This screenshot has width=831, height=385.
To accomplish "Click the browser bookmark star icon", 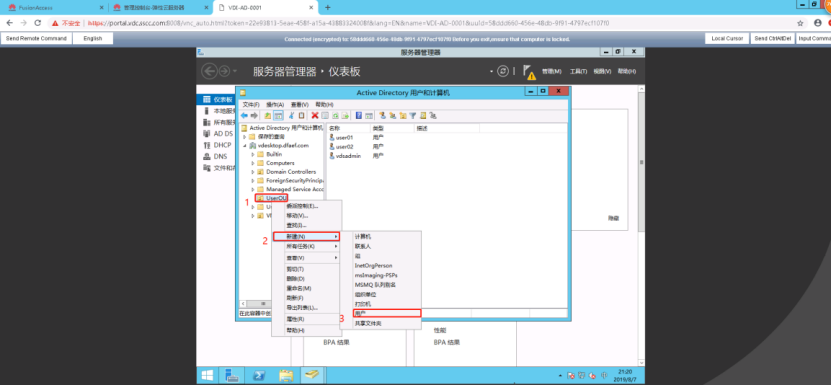I will click(800, 23).
